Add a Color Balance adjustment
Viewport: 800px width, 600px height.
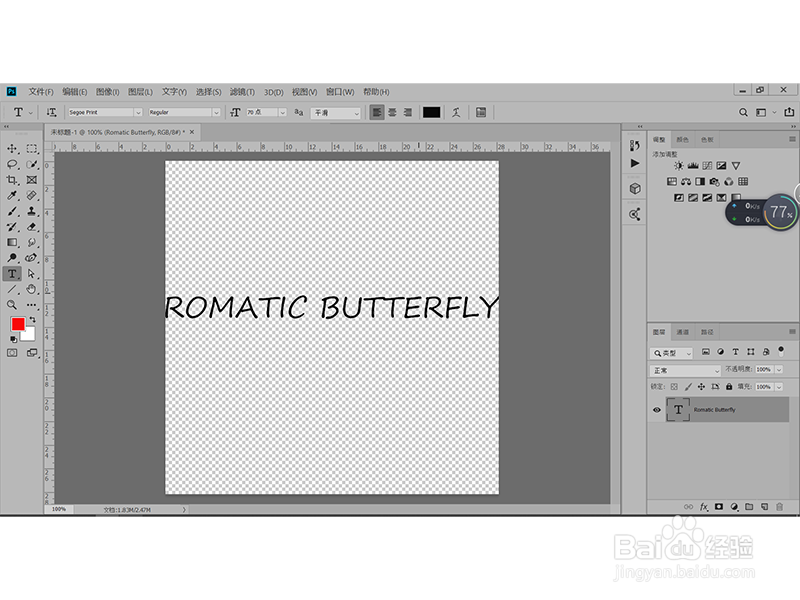point(686,182)
